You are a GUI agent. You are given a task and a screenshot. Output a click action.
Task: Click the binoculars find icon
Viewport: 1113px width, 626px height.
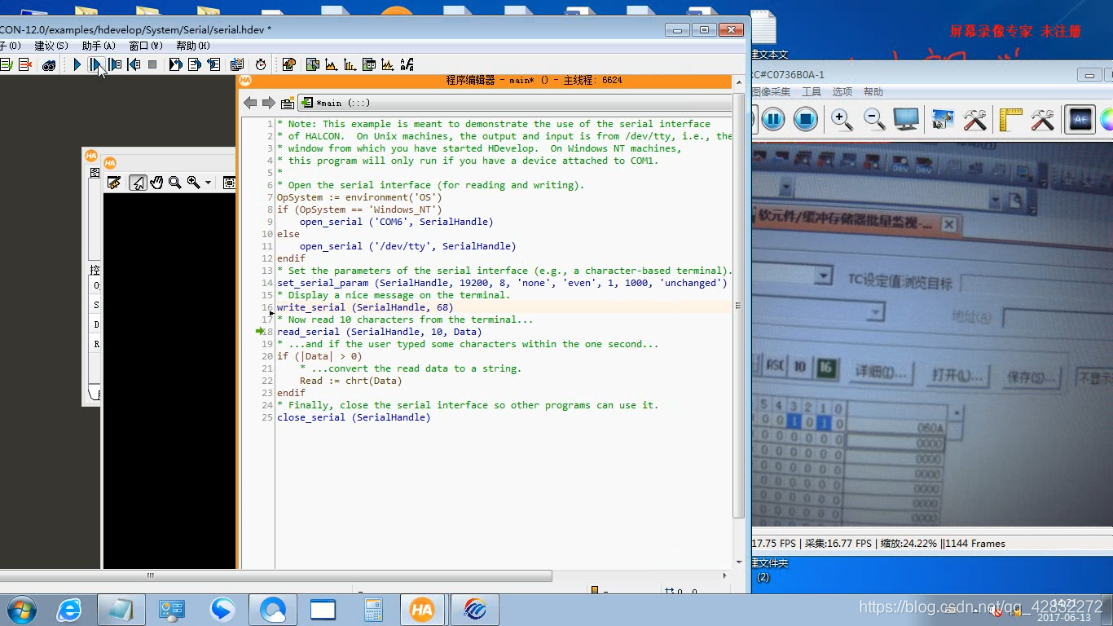click(x=48, y=65)
